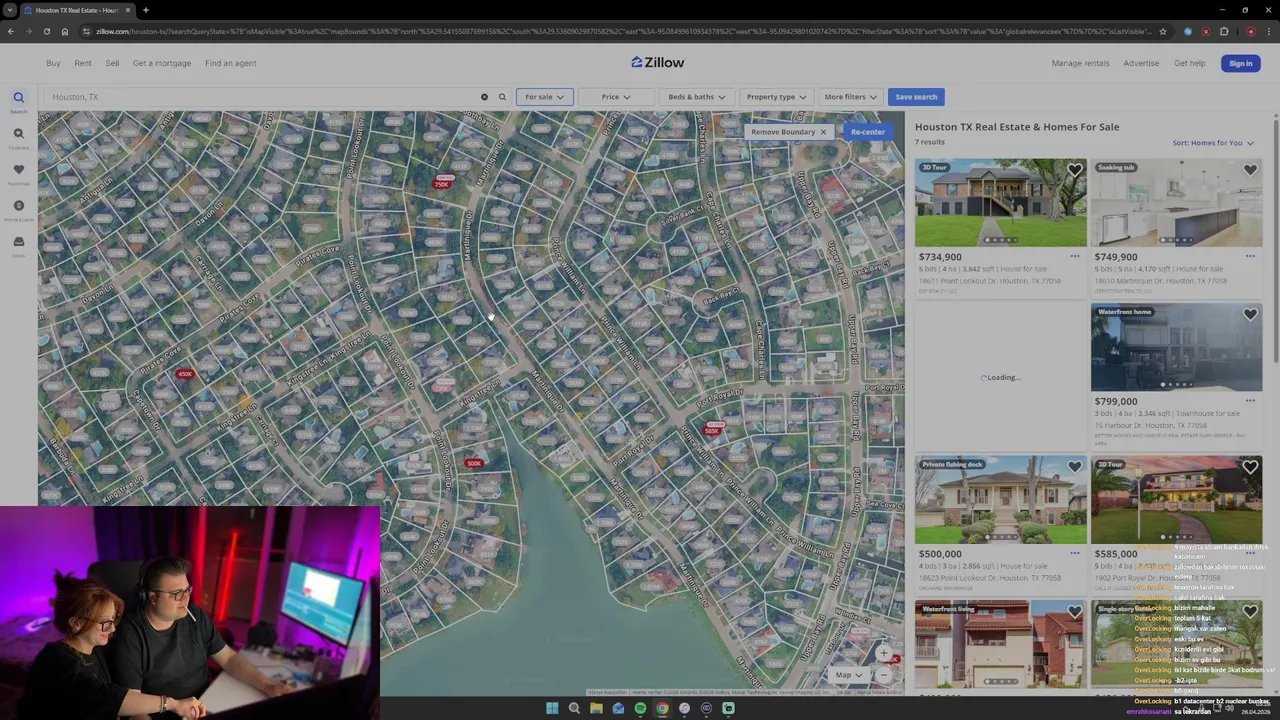Click the 585K map price marker
The height and width of the screenshot is (720, 1280).
(712, 430)
